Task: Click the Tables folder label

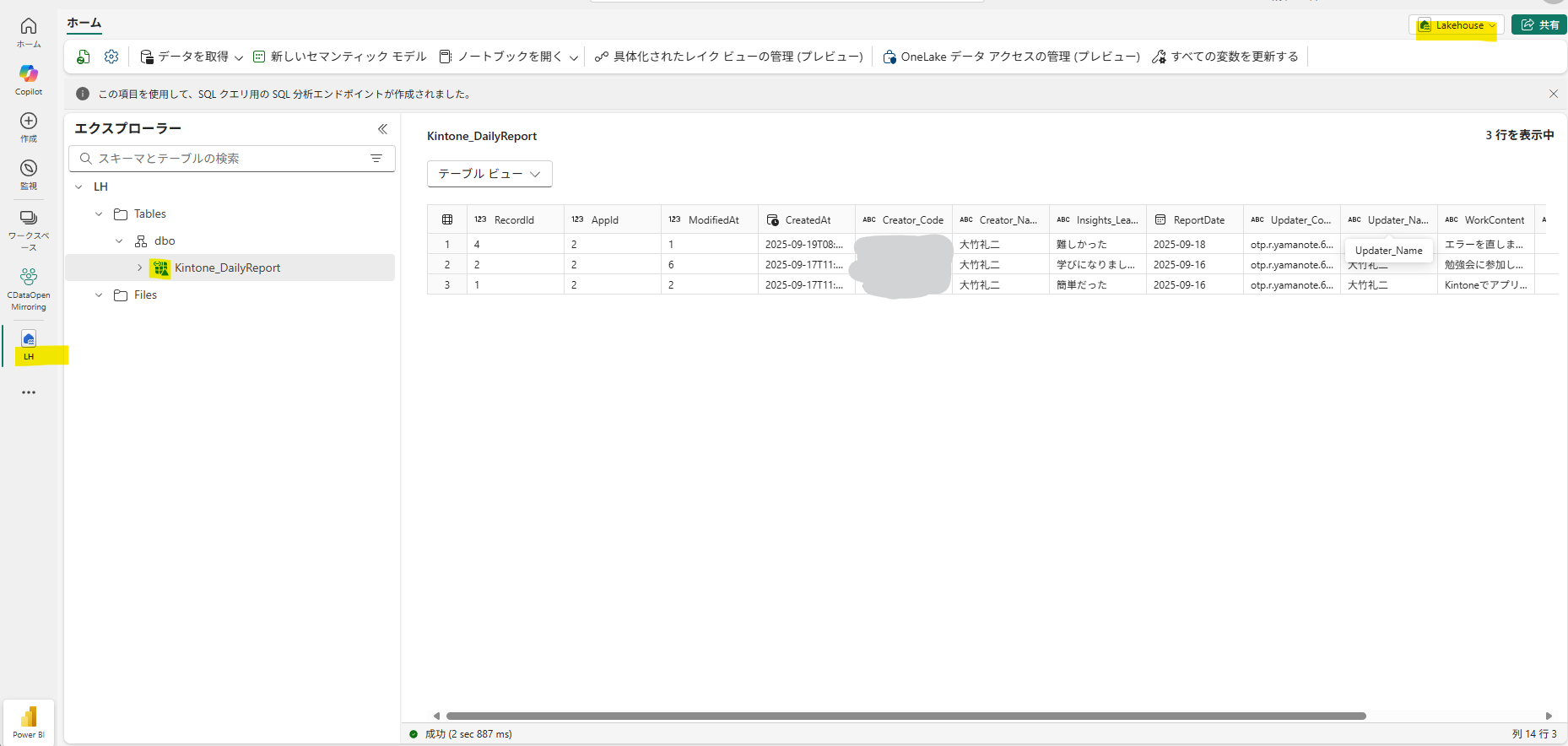Action: click(x=150, y=214)
